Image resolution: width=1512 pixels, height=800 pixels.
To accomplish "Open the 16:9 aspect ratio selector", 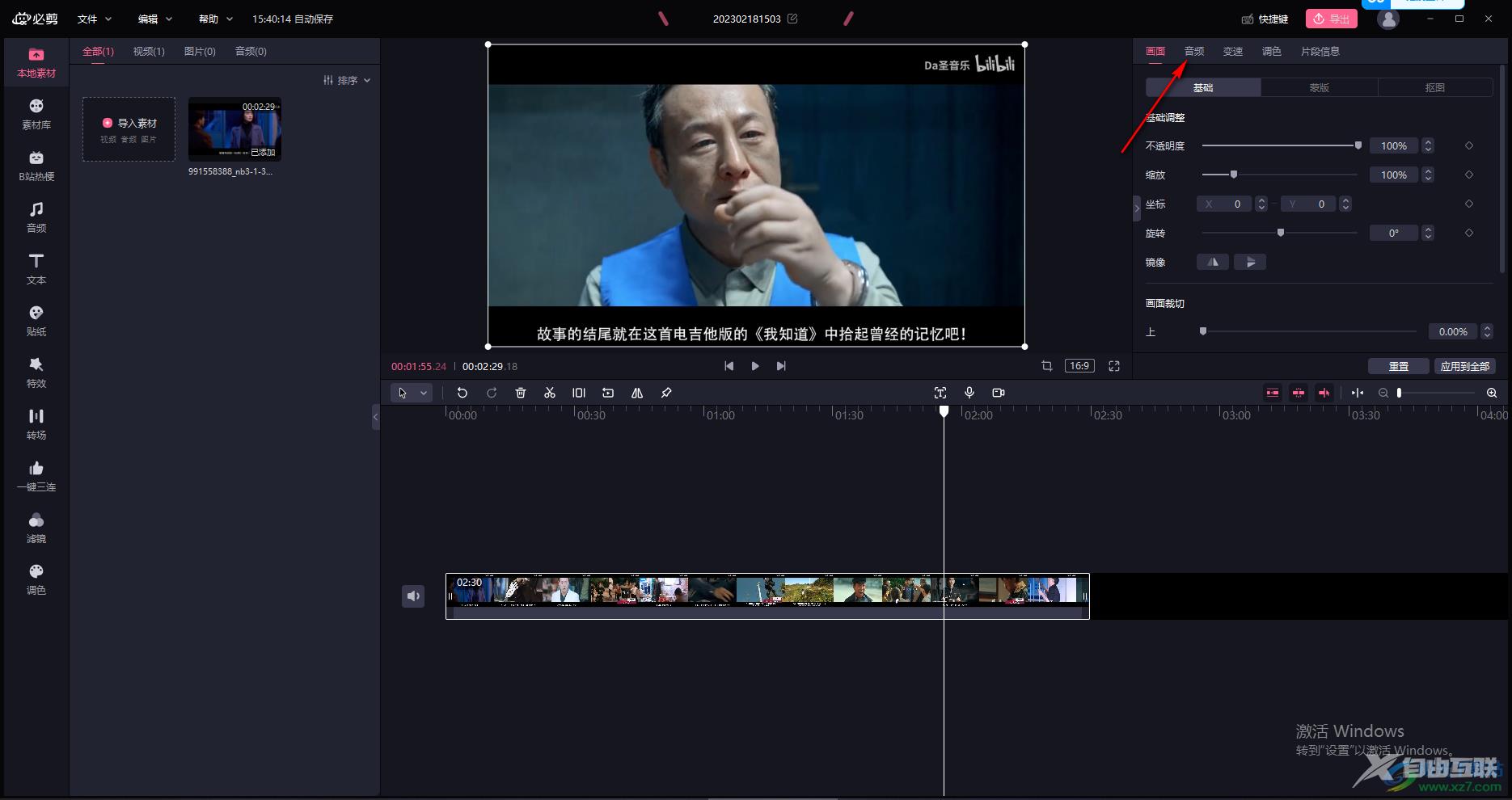I will [1079, 366].
